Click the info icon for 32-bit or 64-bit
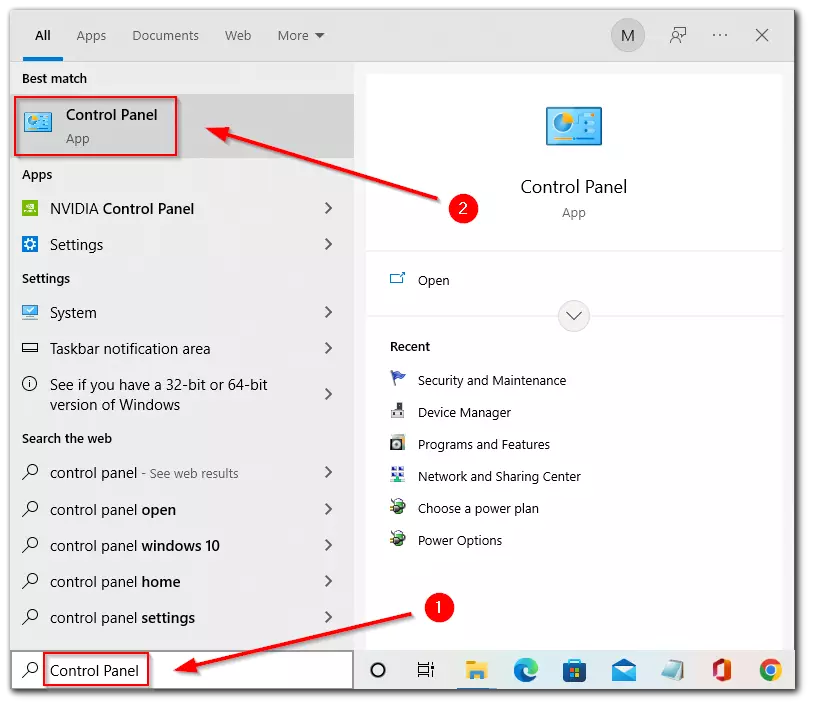The width and height of the screenshot is (813, 707). [x=30, y=384]
